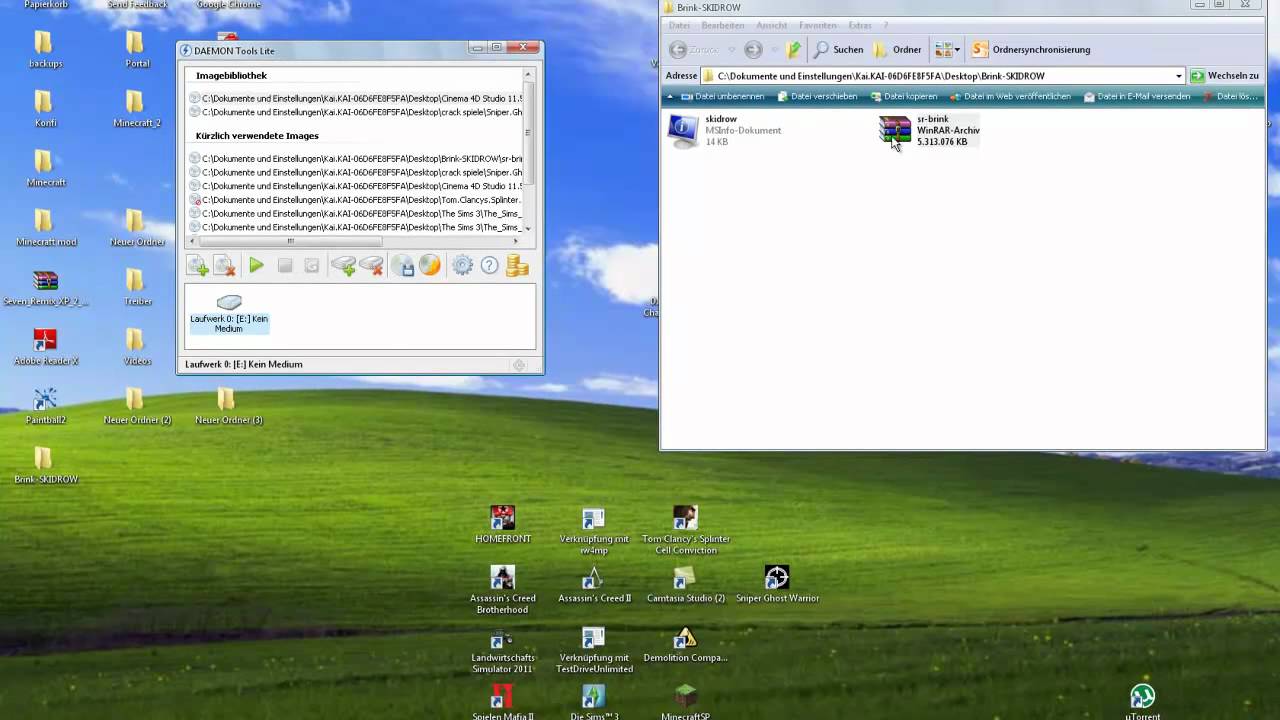Click the Remove virtual drive icon with red X

372,265
